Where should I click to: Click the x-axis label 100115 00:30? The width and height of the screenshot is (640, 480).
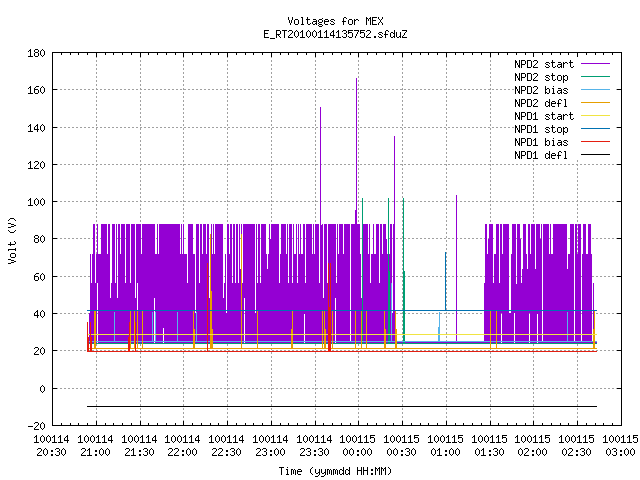tap(402, 446)
